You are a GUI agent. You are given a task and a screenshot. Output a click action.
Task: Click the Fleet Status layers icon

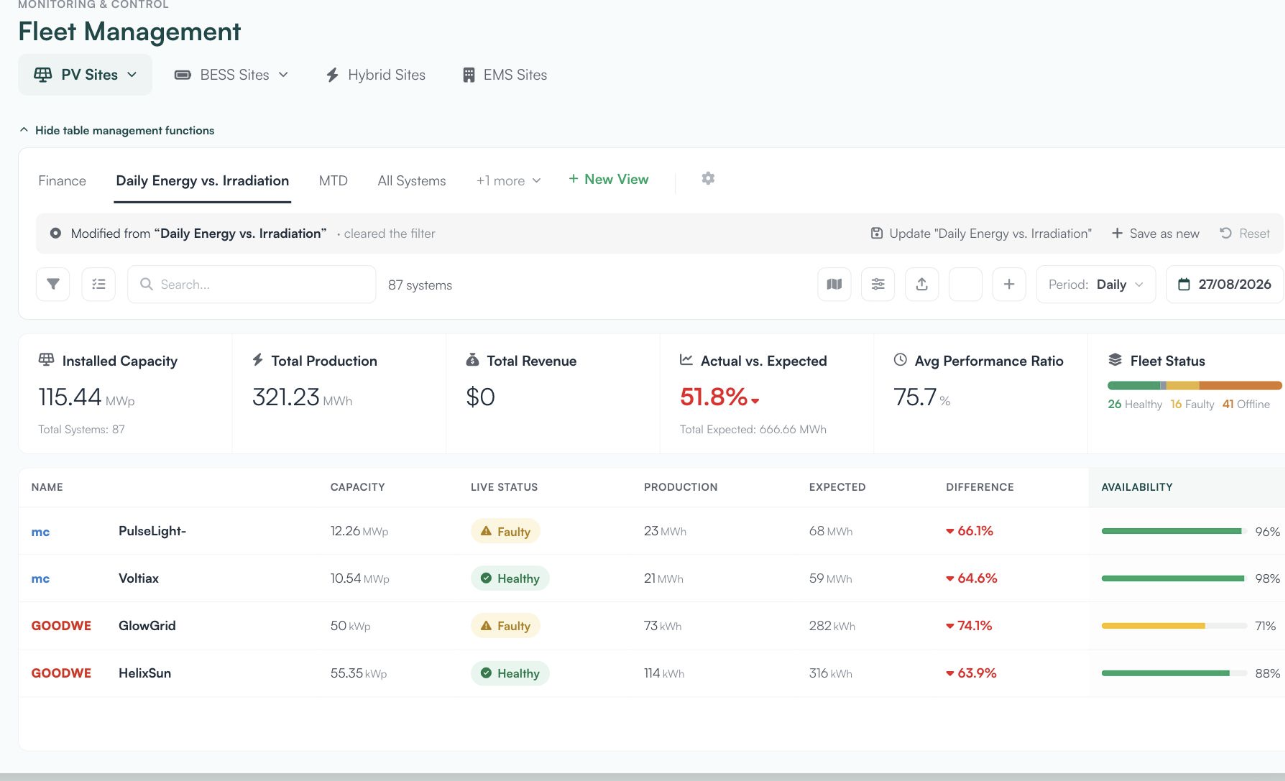click(x=1115, y=360)
